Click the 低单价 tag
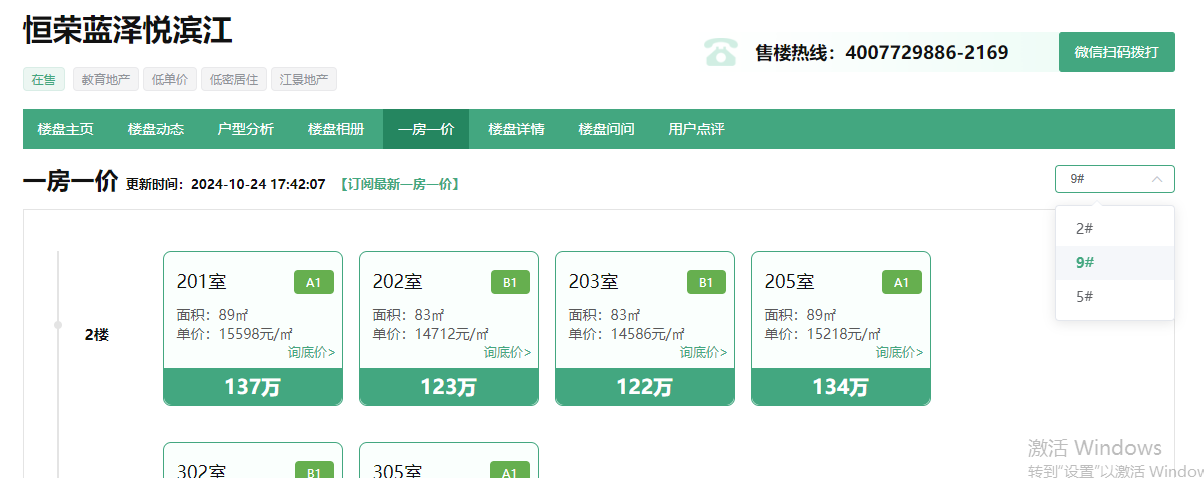Screen dimensions: 1204x478 (169, 79)
